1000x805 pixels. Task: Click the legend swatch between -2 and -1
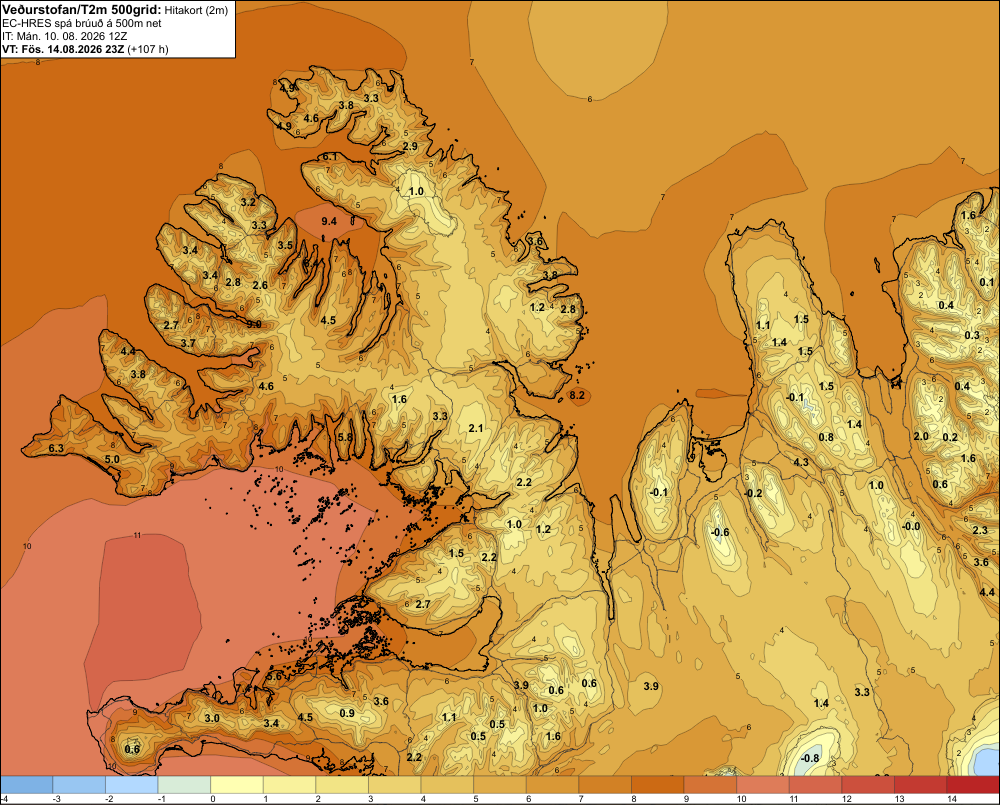point(131,784)
